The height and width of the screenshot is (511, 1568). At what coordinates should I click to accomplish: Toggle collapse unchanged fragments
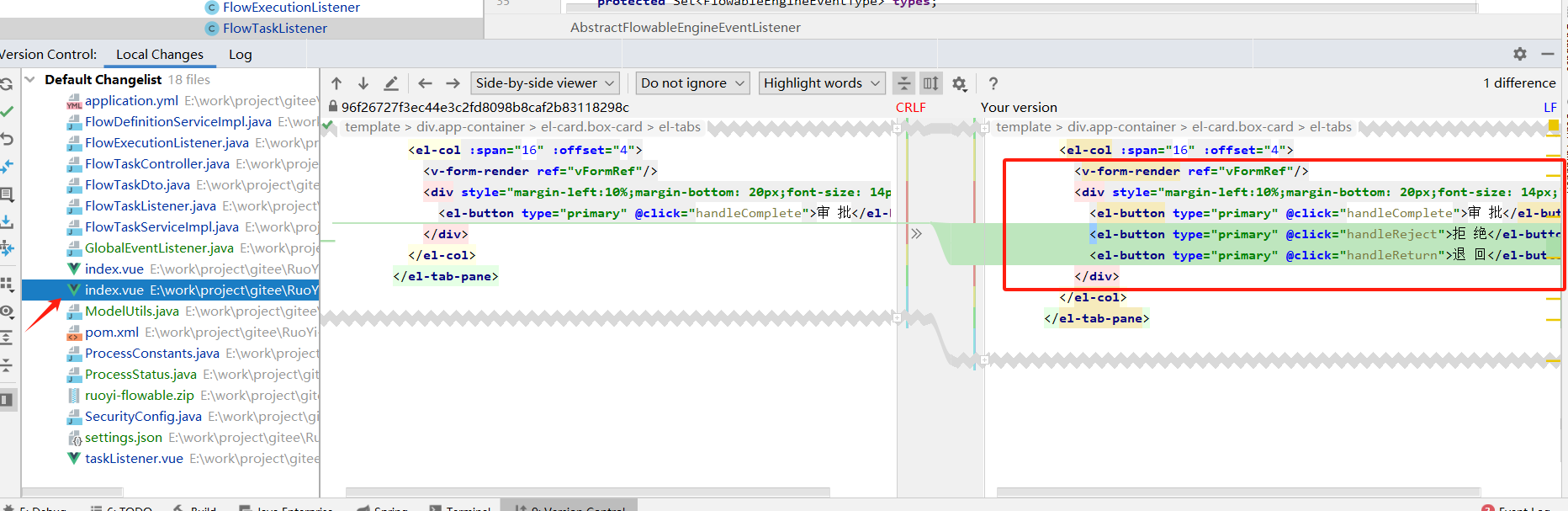904,83
